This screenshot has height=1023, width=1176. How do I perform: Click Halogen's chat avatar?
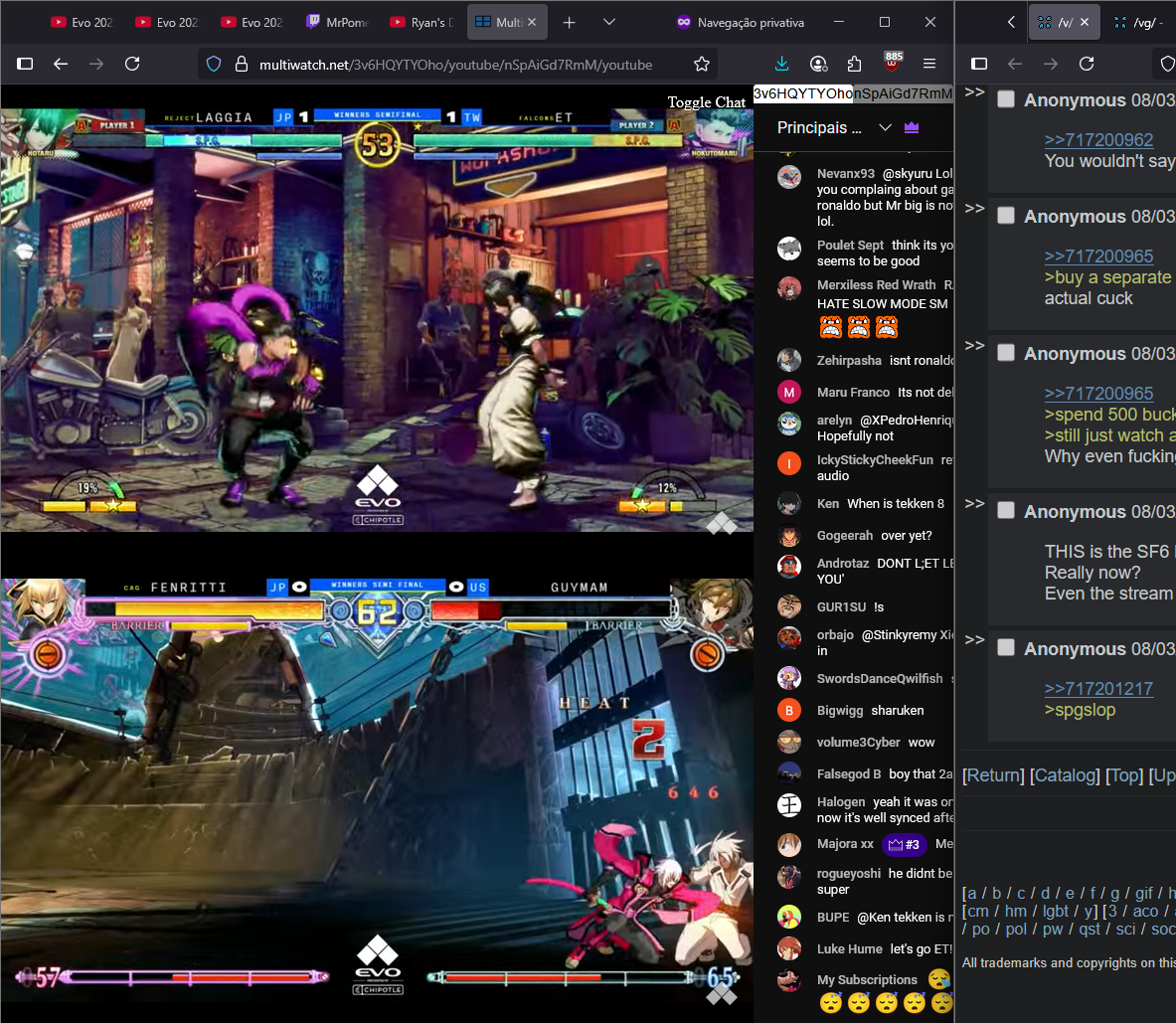pos(789,805)
